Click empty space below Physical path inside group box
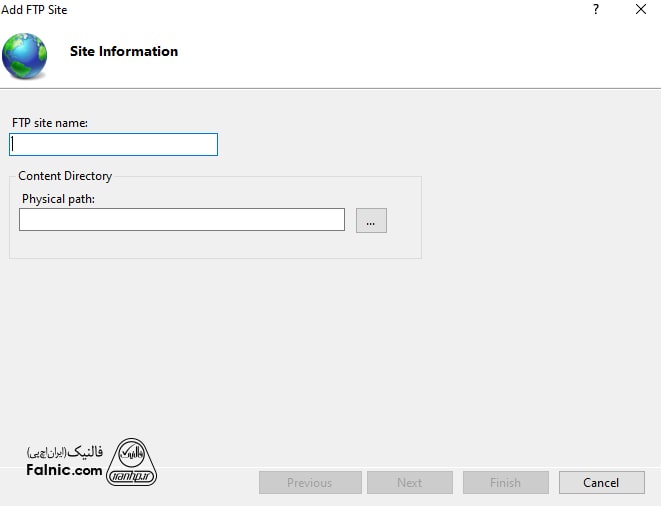 tap(200, 245)
